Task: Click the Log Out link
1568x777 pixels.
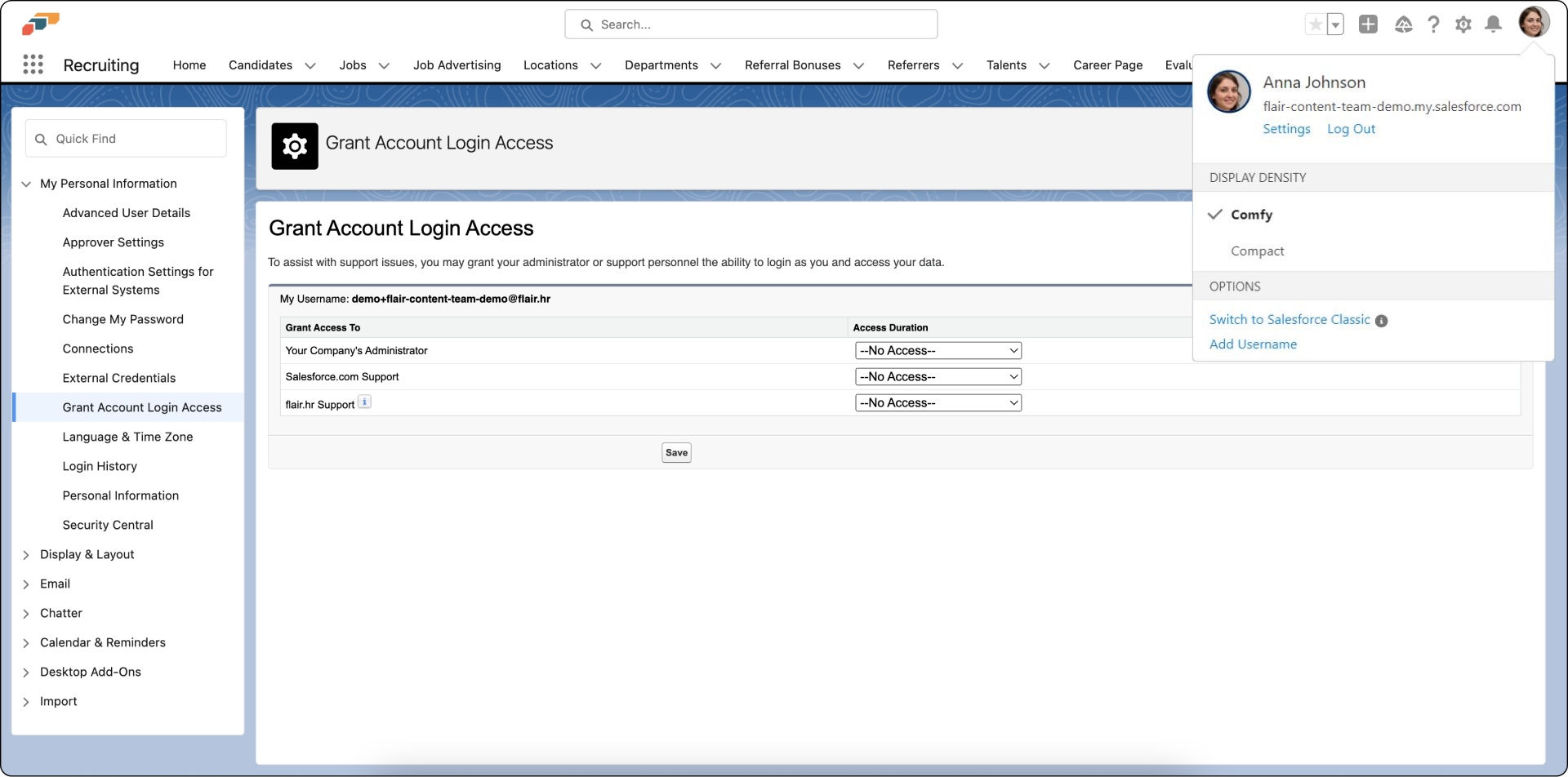Action: (x=1351, y=129)
